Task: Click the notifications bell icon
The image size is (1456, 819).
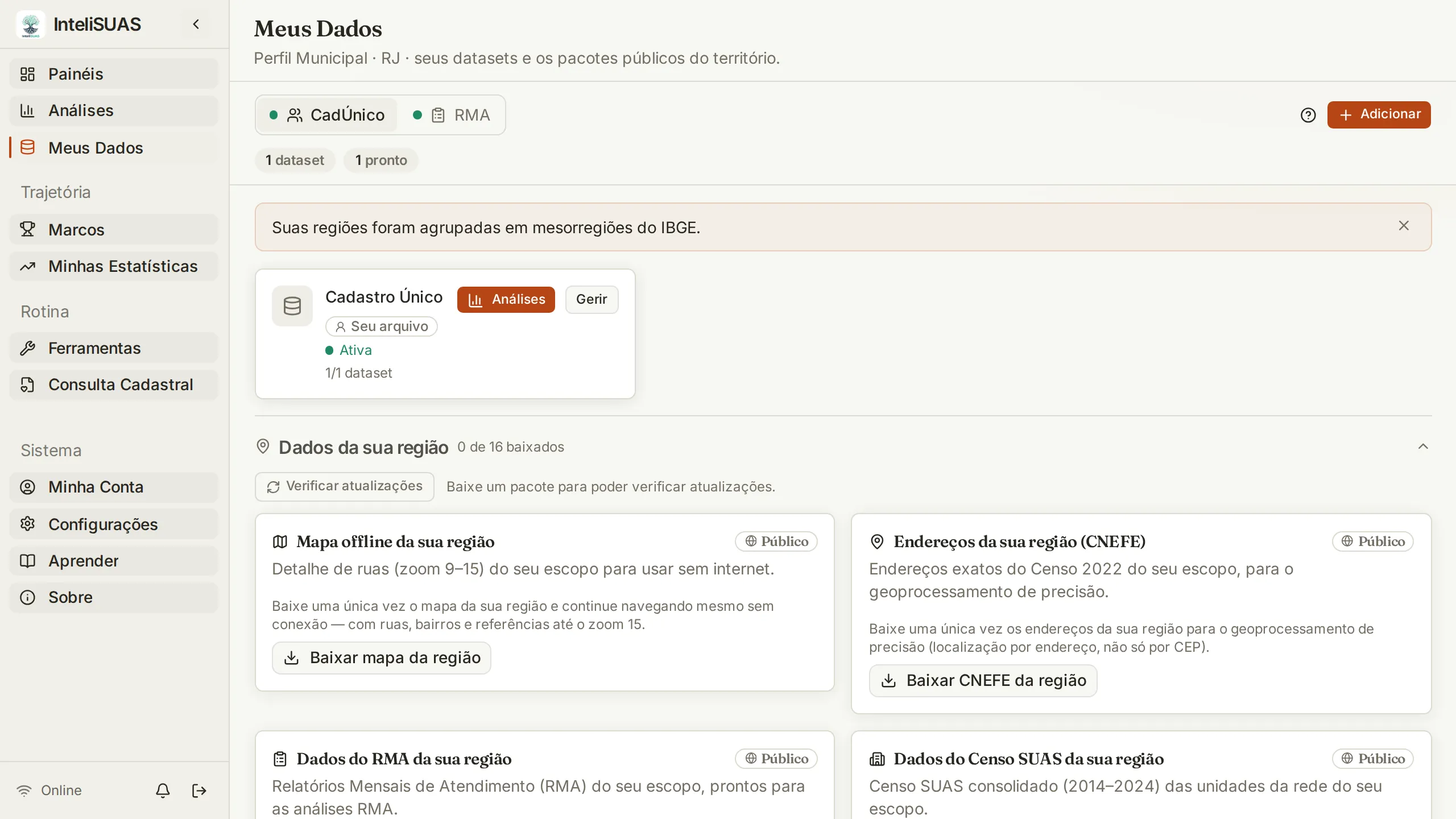Action: [x=163, y=791]
